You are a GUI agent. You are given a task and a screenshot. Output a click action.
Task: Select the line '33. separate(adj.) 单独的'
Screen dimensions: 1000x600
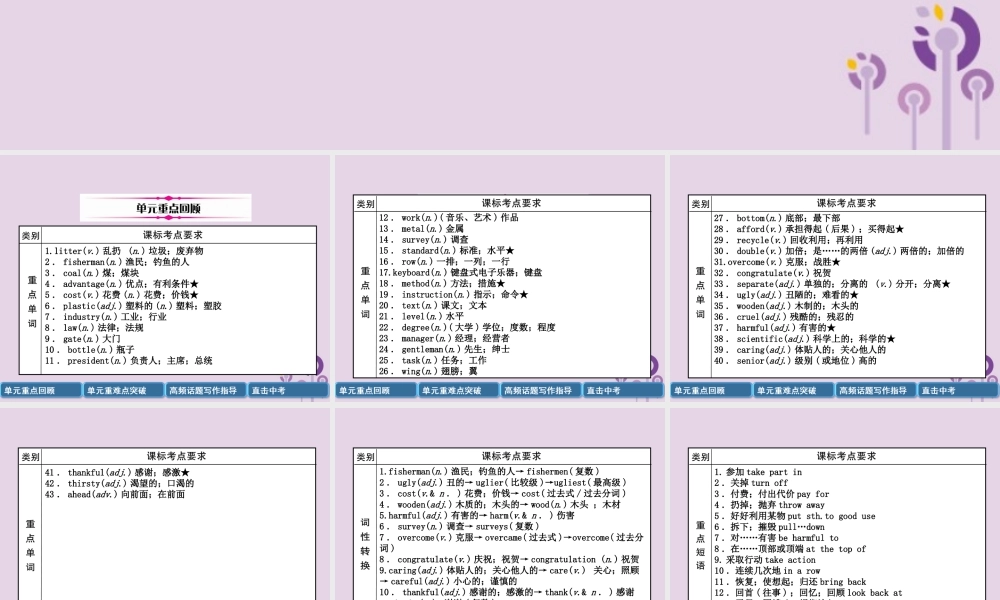tap(832, 284)
